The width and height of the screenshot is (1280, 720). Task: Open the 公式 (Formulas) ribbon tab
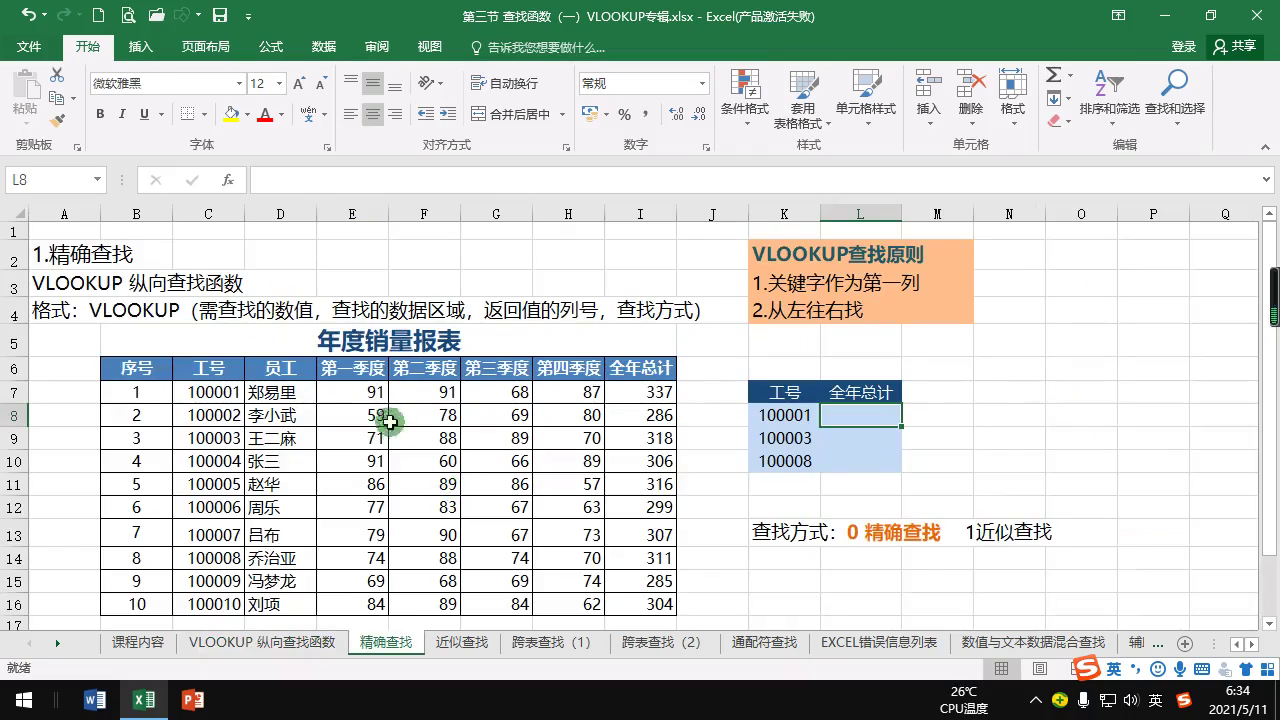(270, 47)
